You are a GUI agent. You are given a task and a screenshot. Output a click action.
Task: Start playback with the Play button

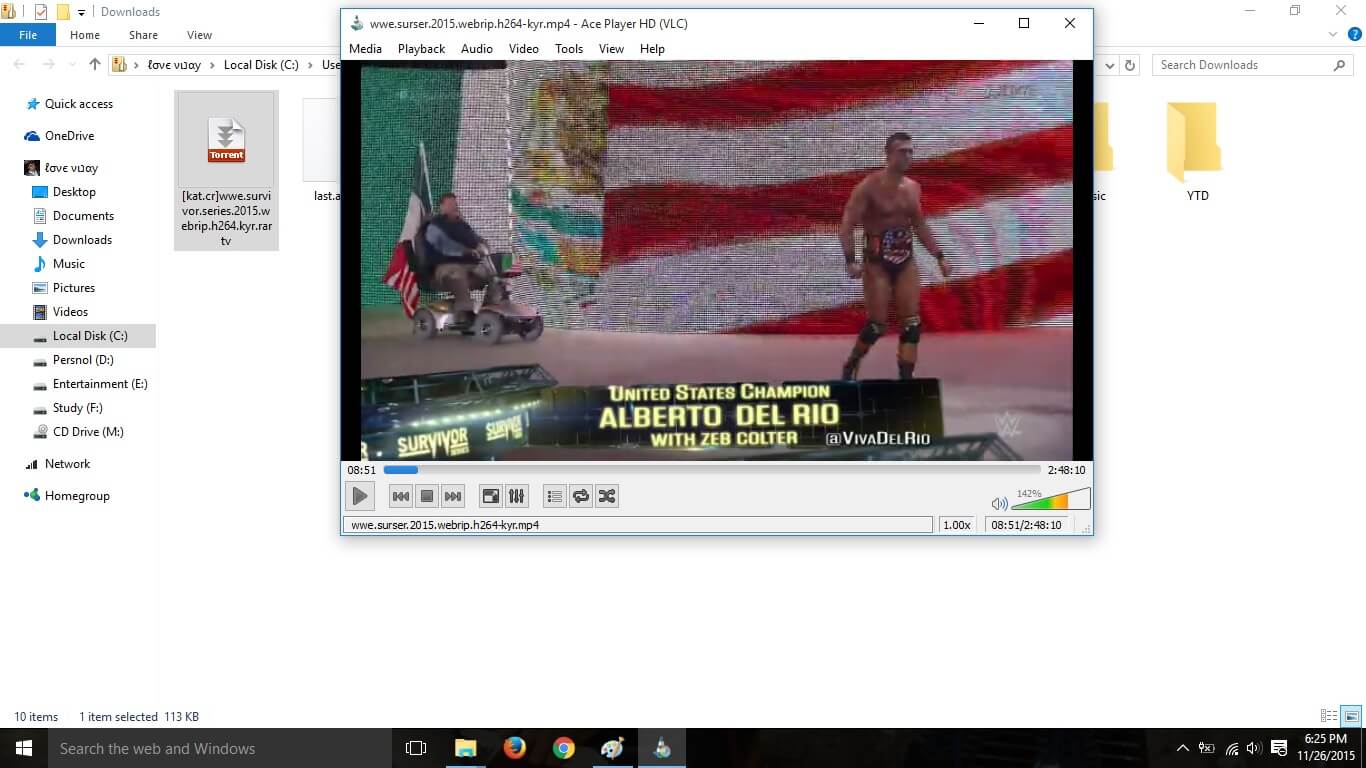click(360, 495)
